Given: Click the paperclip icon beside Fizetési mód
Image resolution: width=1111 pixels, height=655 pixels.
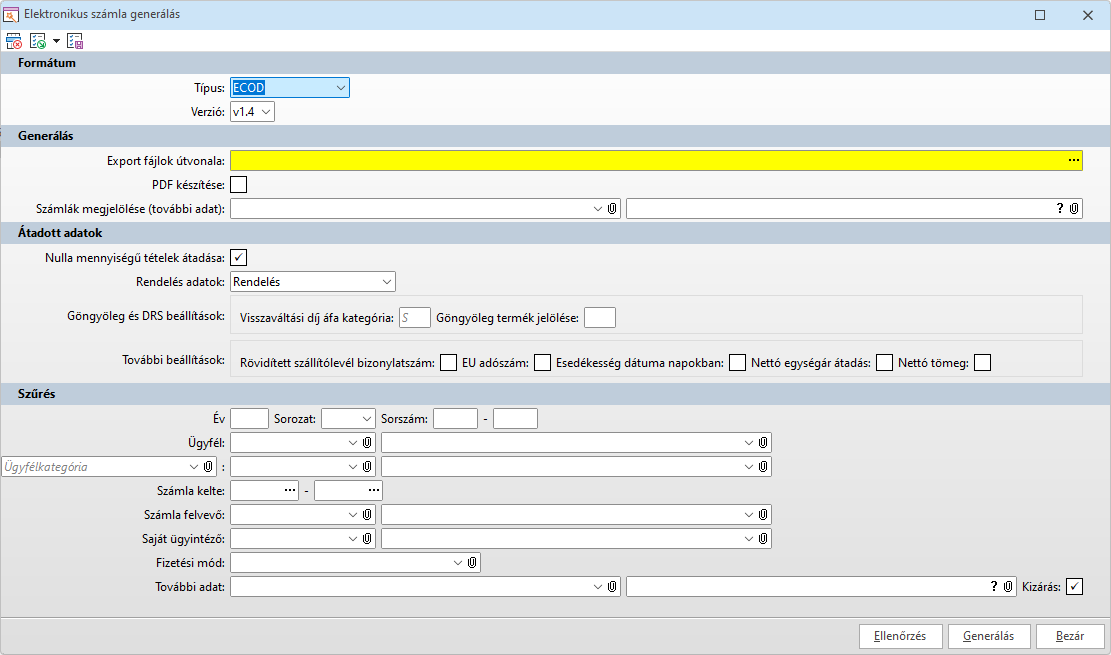Looking at the screenshot, I should (x=472, y=563).
